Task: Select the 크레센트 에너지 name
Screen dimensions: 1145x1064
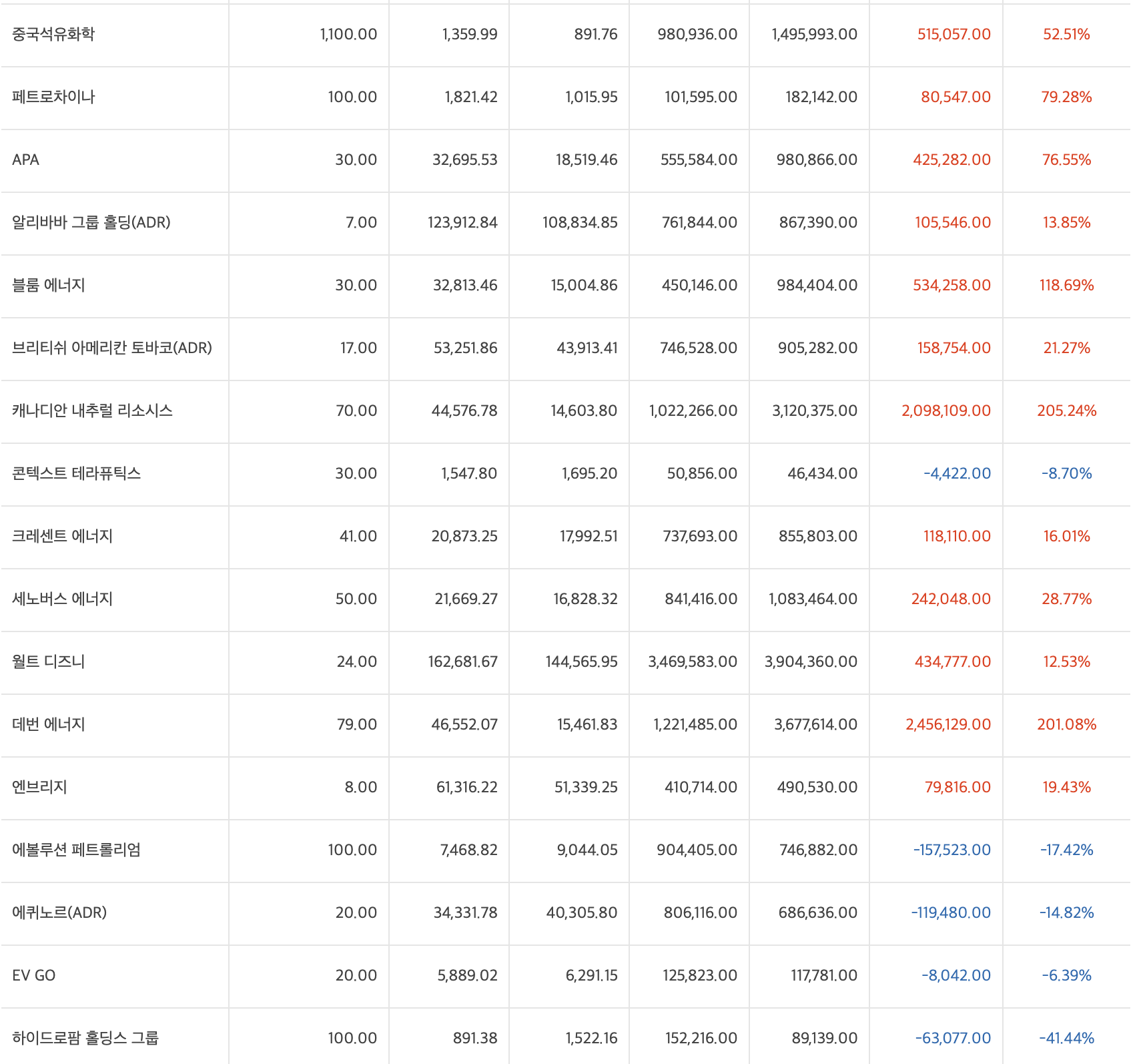Action: [62, 536]
